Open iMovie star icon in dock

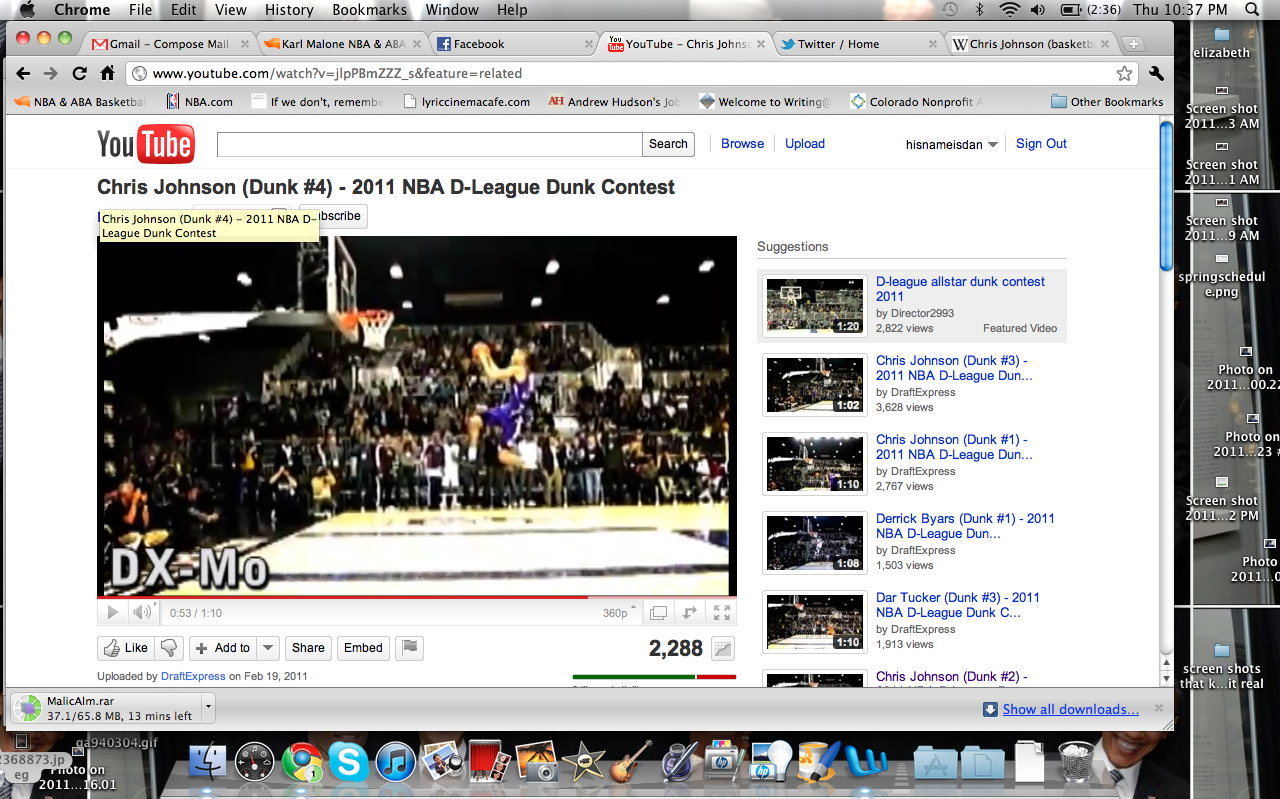(x=583, y=763)
